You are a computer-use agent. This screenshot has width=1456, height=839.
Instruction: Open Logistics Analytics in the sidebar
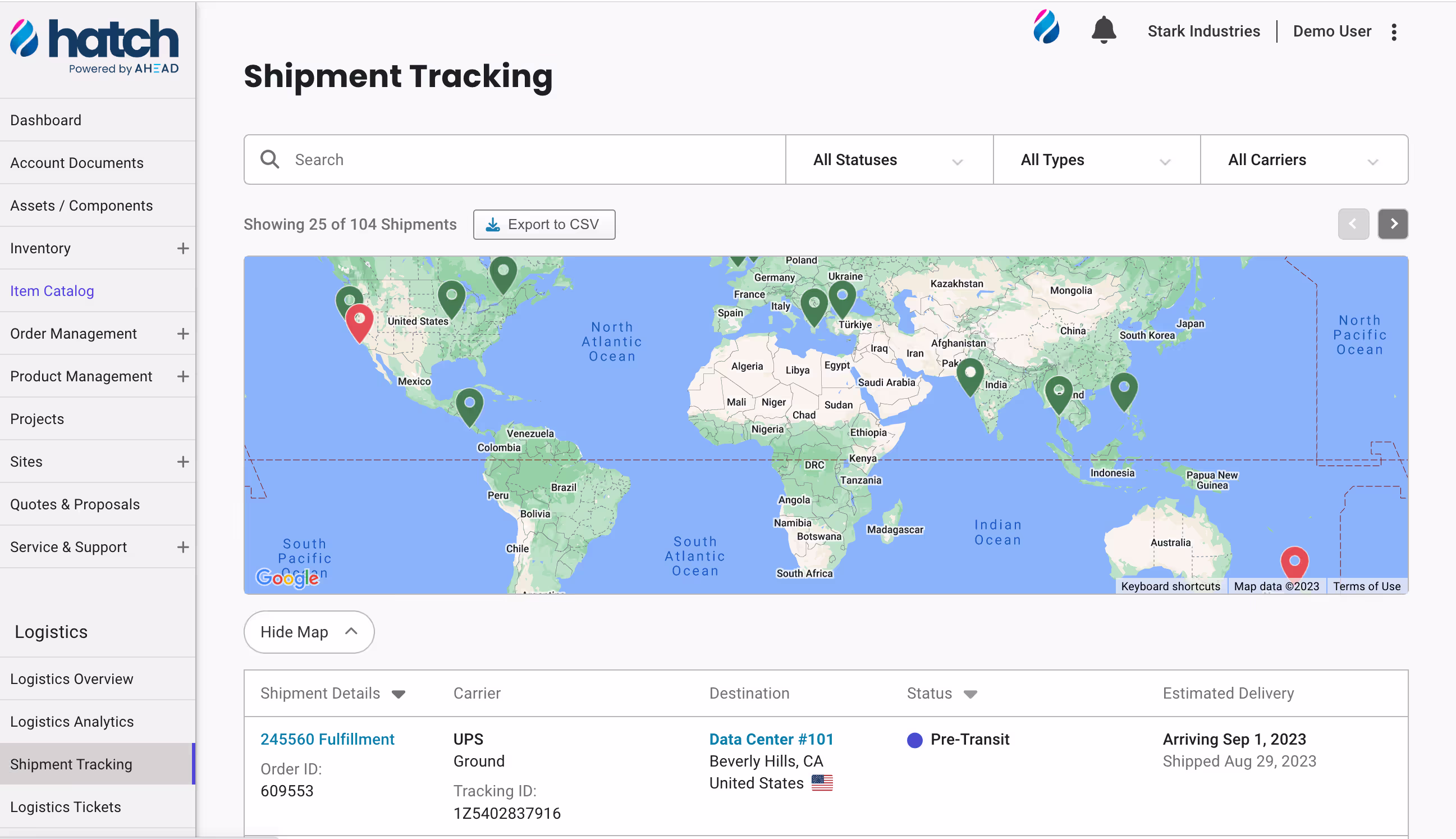point(72,722)
